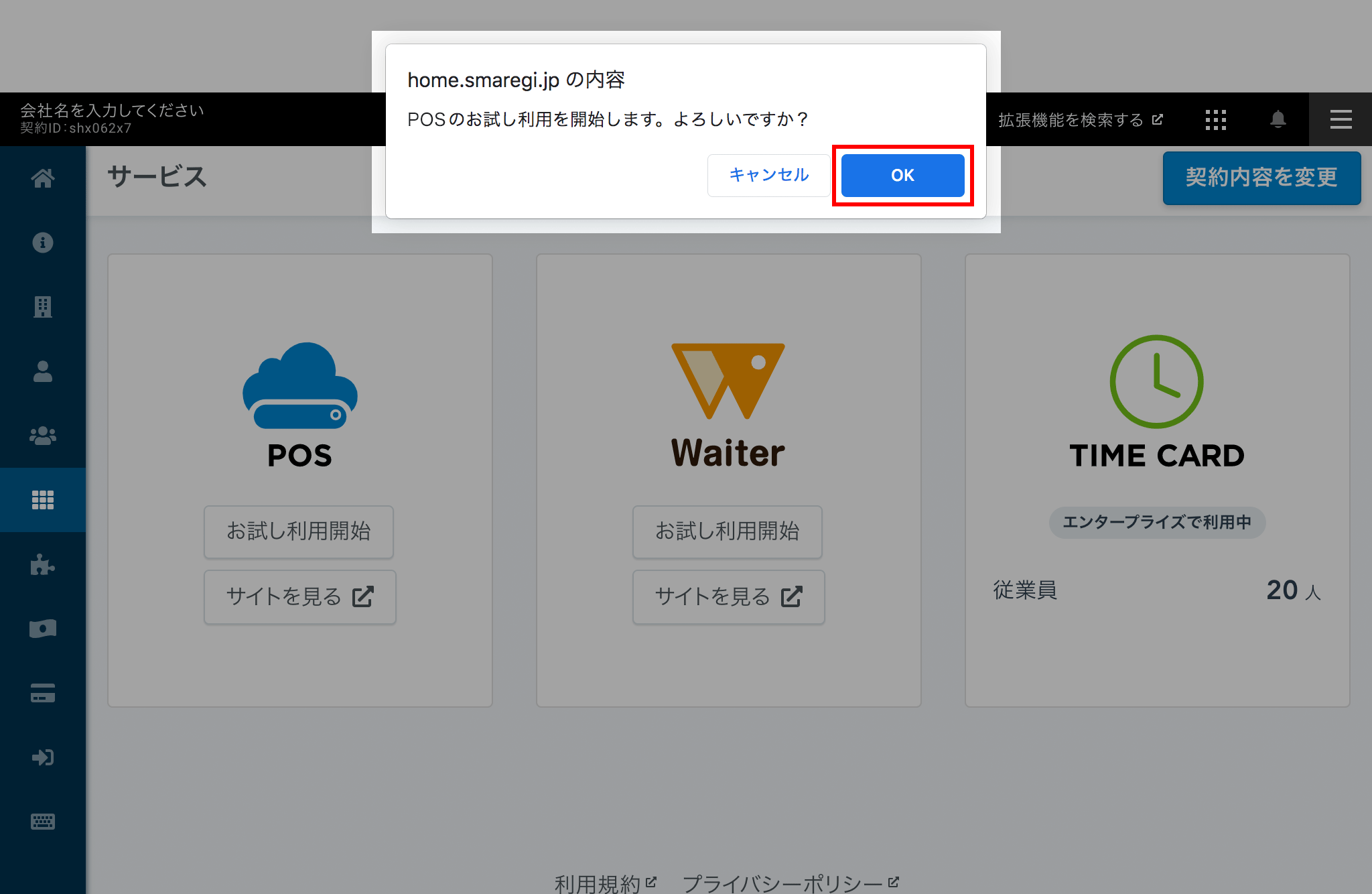Viewport: 1372px width, 894px height.
Task: Open プライバシーポリシー footer link
Action: pyautogui.click(x=791, y=883)
